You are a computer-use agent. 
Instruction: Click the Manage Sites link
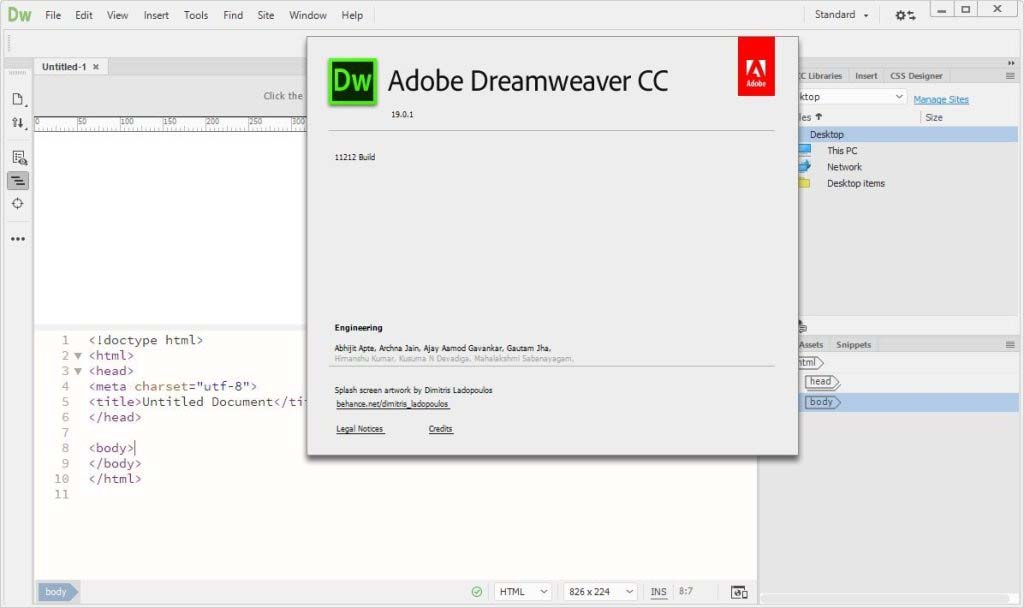941,99
